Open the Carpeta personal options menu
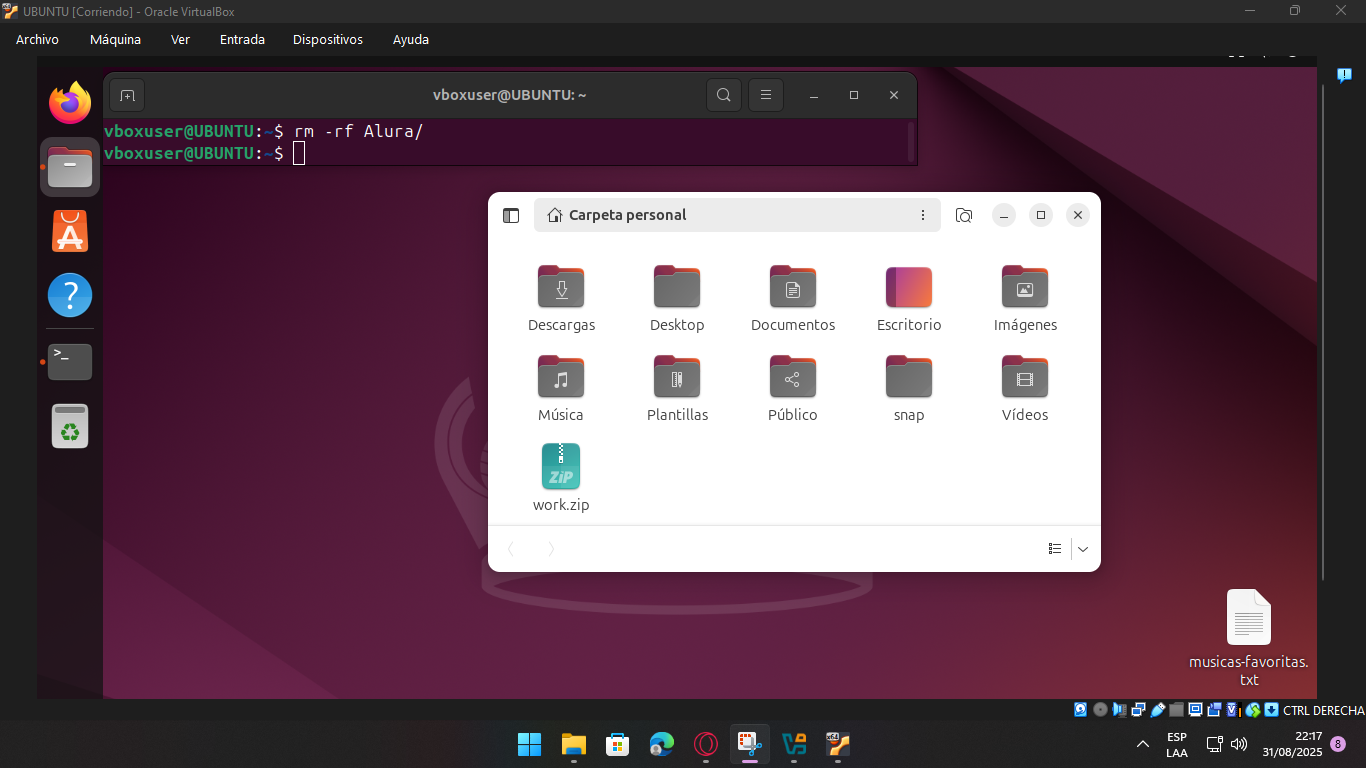This screenshot has height=768, width=1366. 922,215
